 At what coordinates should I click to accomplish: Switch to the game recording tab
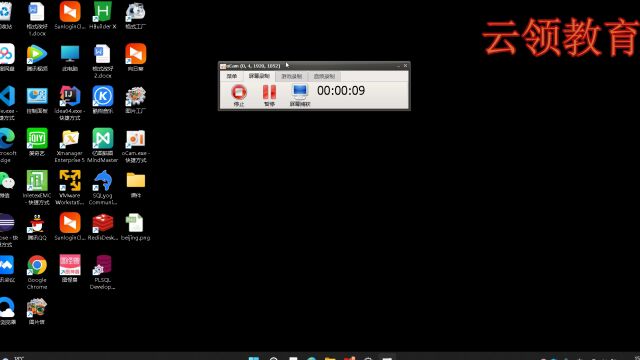point(291,76)
